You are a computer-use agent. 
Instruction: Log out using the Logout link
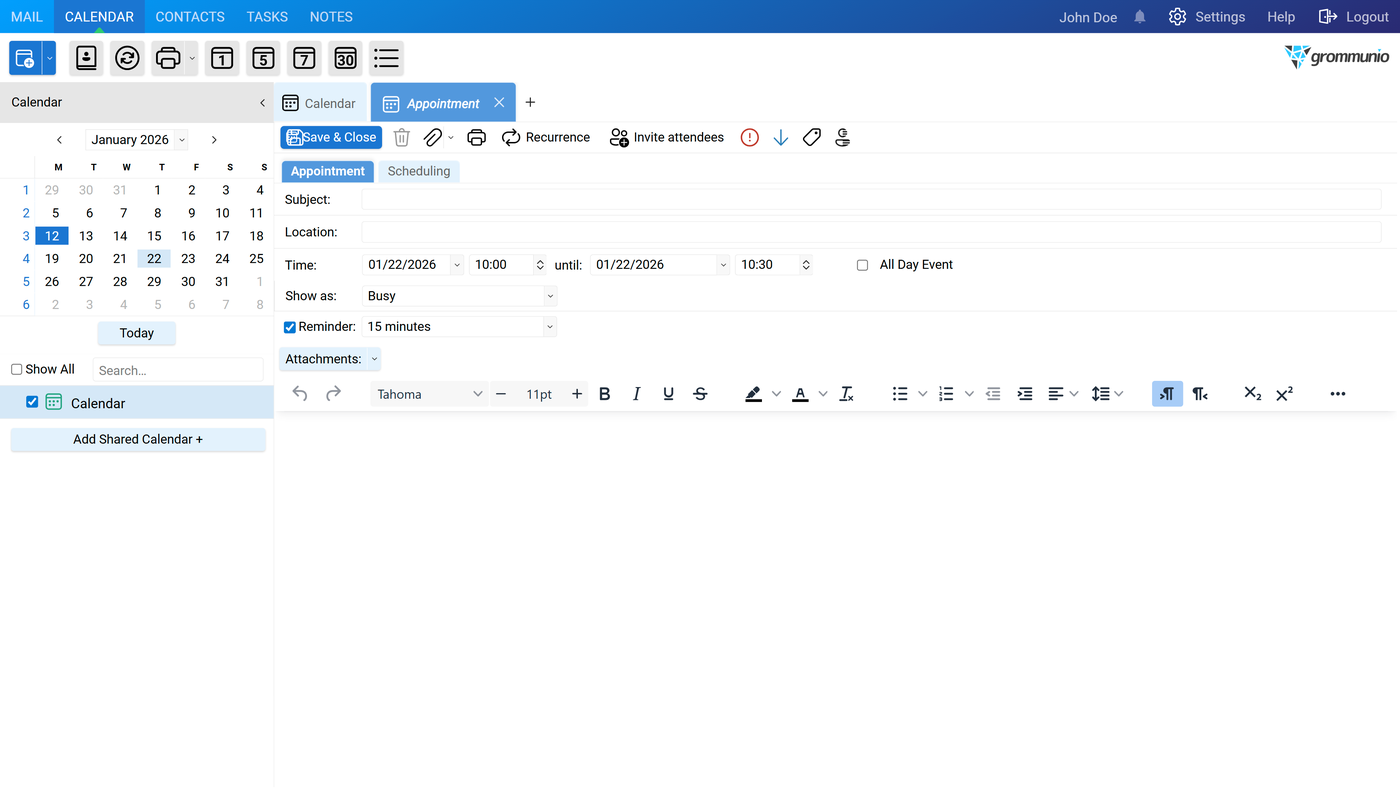[1354, 17]
